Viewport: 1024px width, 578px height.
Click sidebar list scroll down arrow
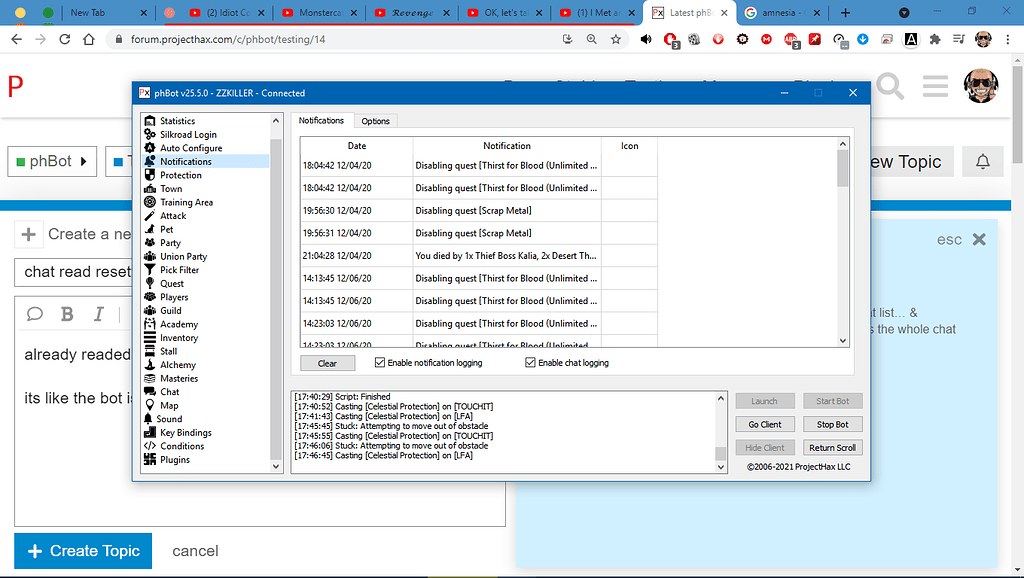(276, 466)
